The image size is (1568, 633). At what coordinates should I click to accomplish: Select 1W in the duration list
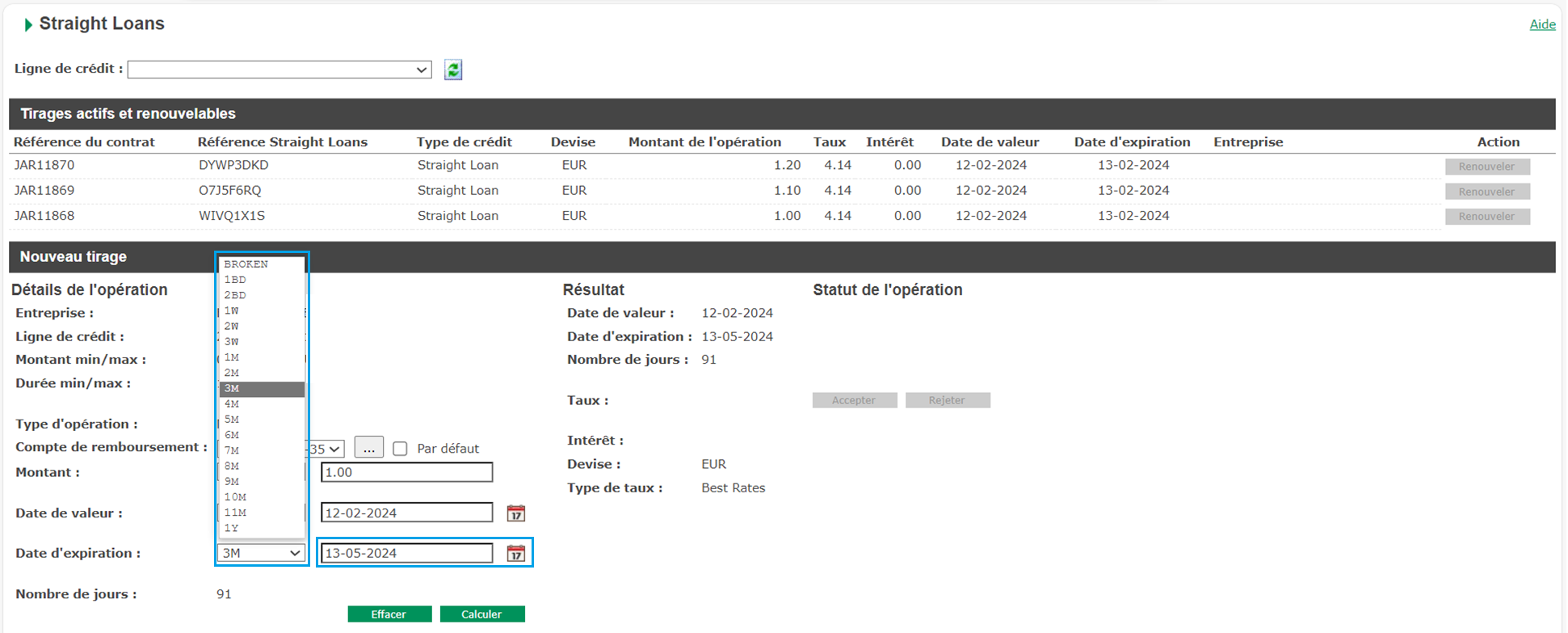261,310
